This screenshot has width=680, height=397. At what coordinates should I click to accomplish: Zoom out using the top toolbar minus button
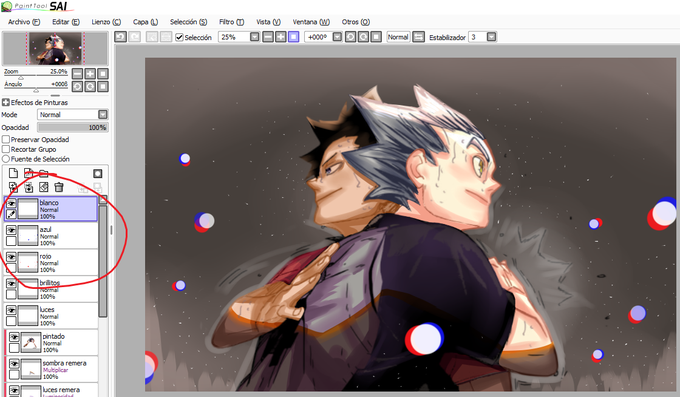(268, 37)
